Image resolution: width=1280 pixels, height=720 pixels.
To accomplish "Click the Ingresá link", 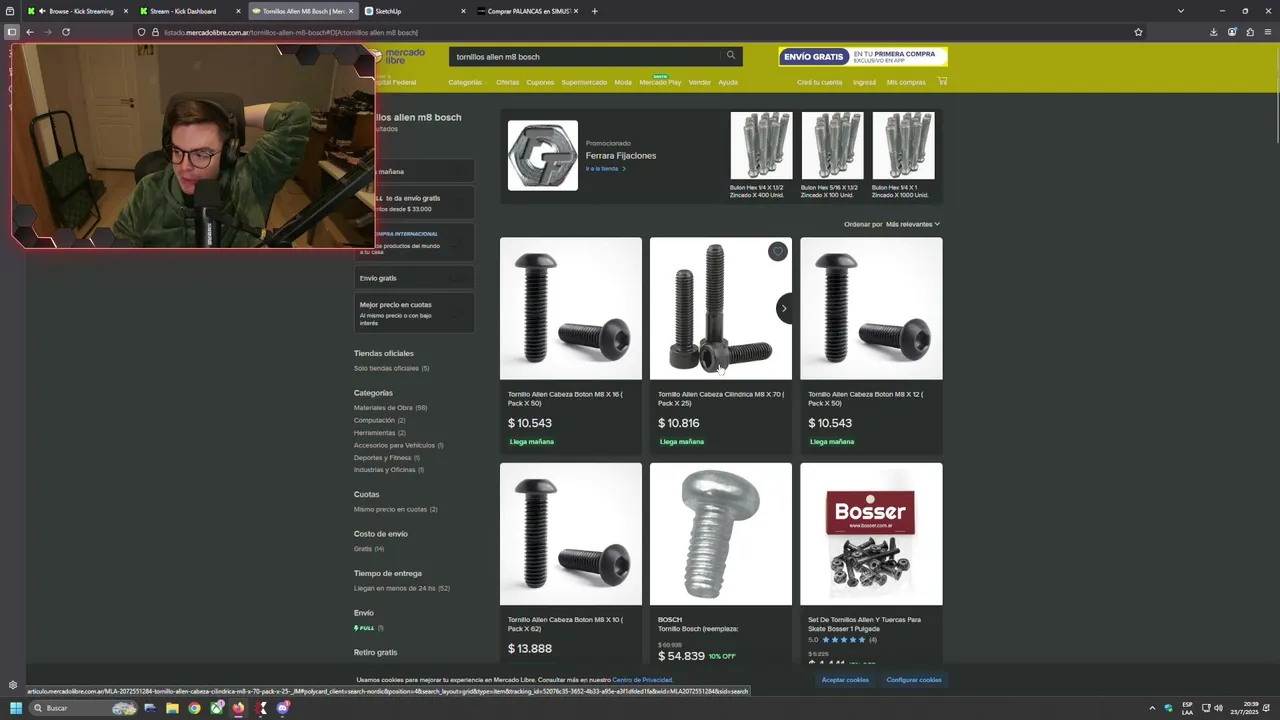I will 864,82.
